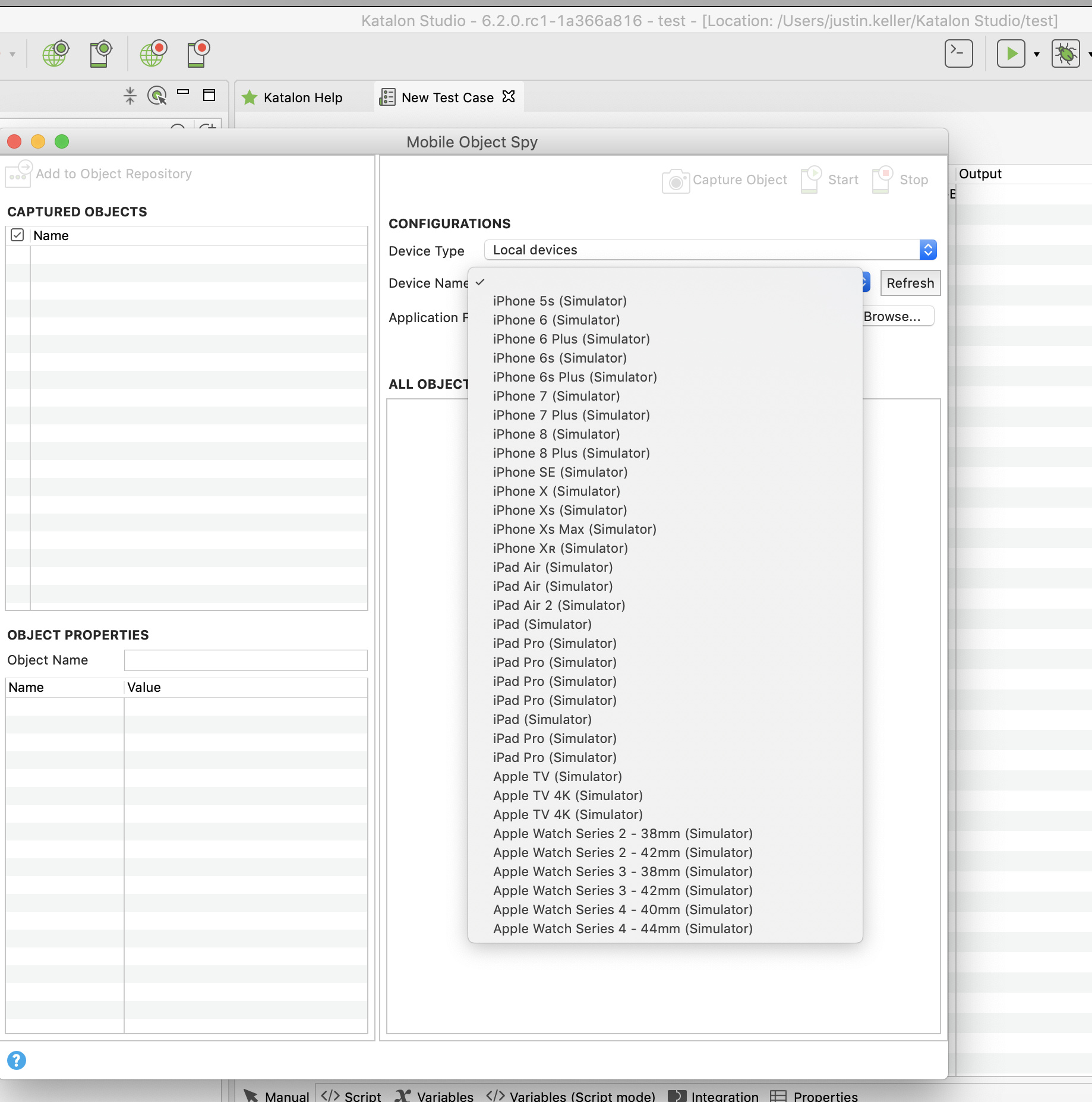Choose Apple TV (Simulator) without 4K
Image resolution: width=1092 pixels, height=1102 pixels.
pos(665,777)
